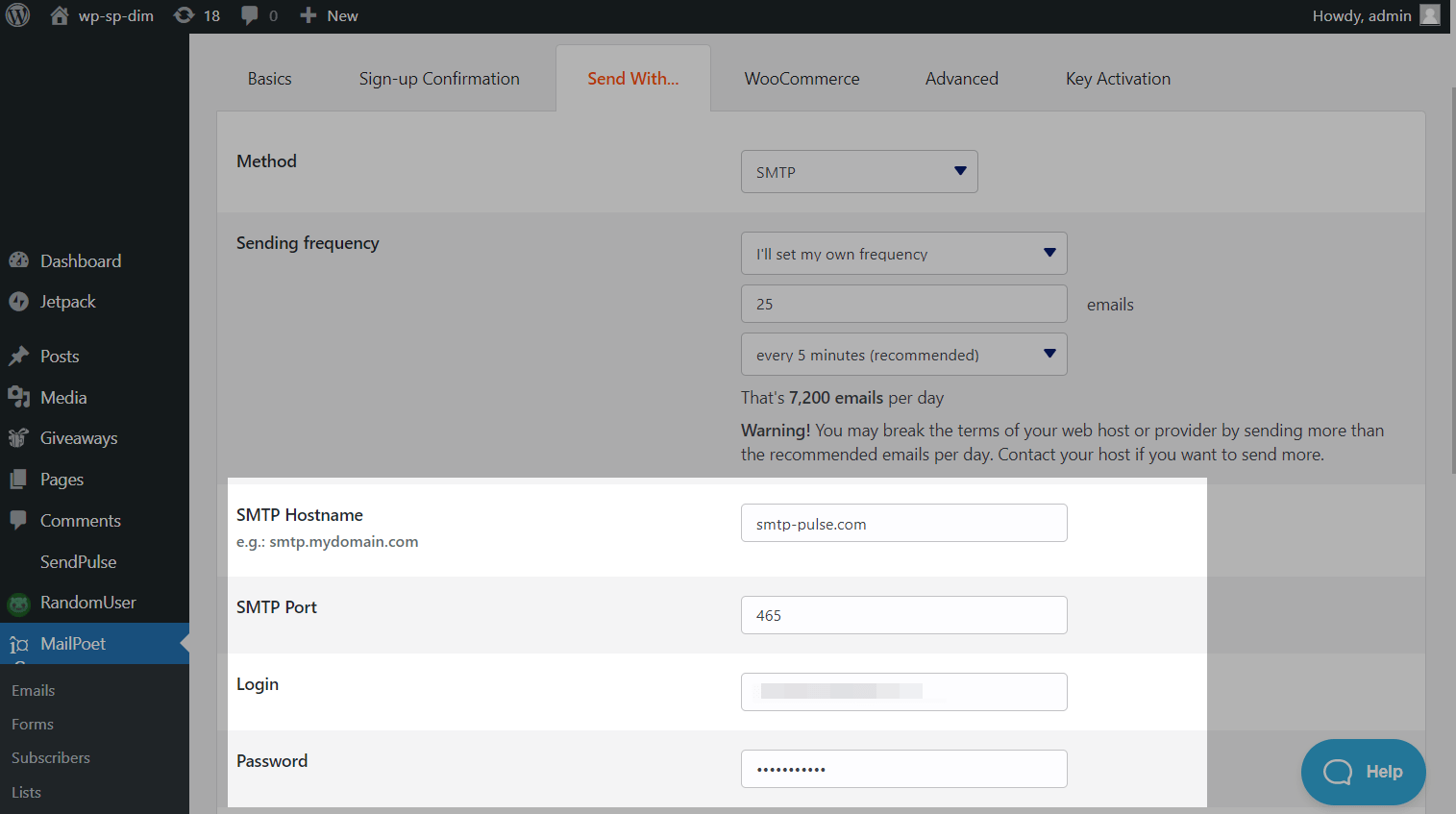Screen dimensions: 1456x814
Task: Open the RandomUser sidebar item
Action: click(x=87, y=603)
